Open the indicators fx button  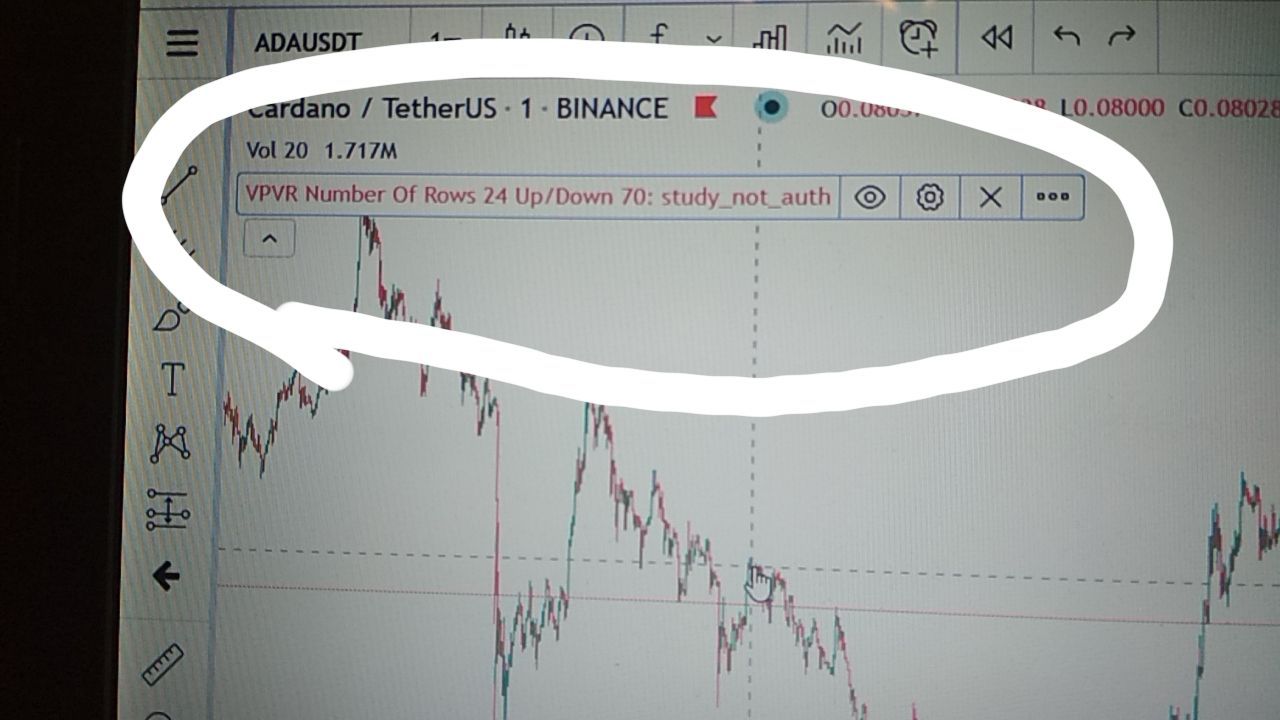[x=658, y=40]
